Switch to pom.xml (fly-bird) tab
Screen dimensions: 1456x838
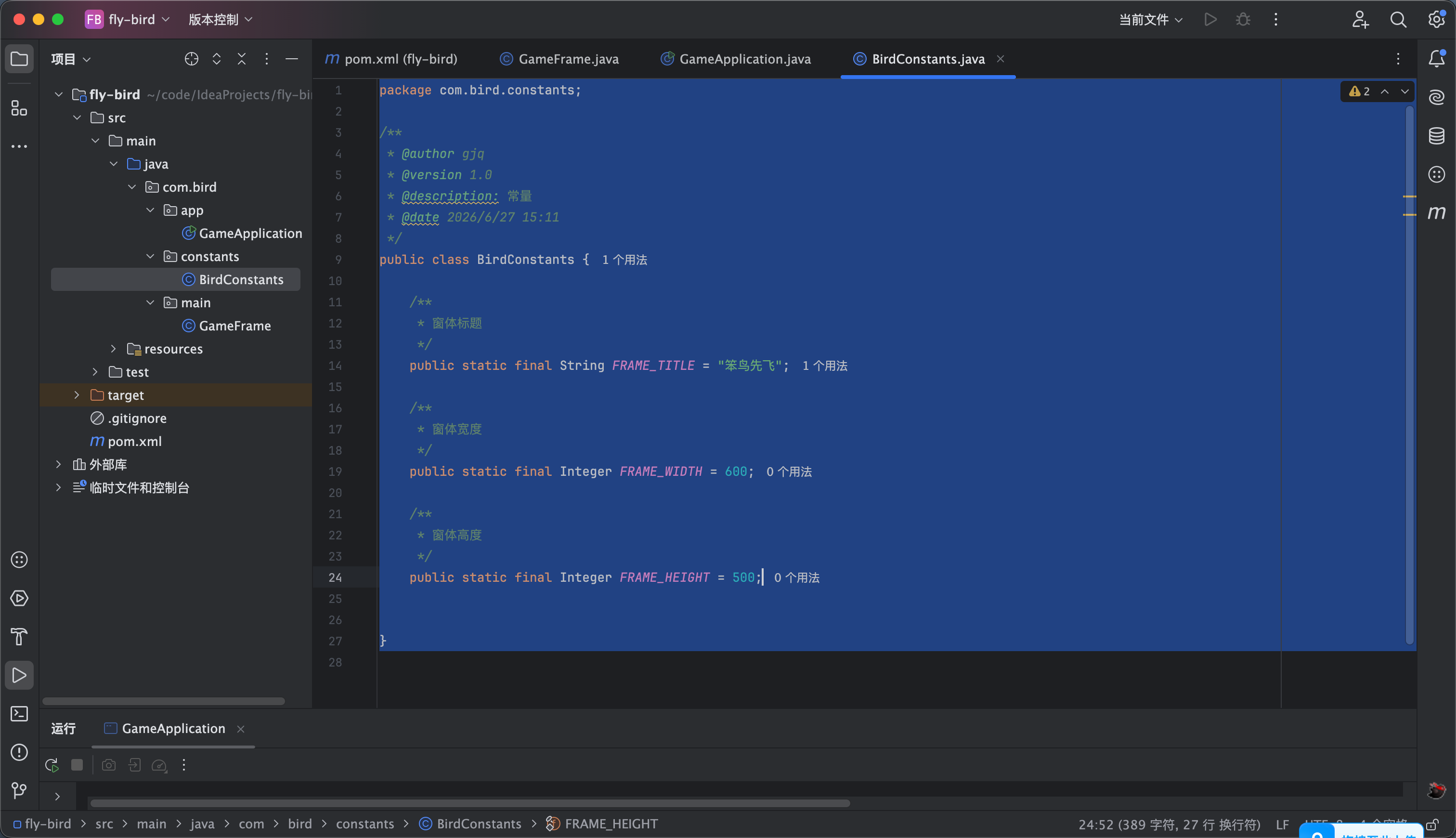(x=392, y=59)
